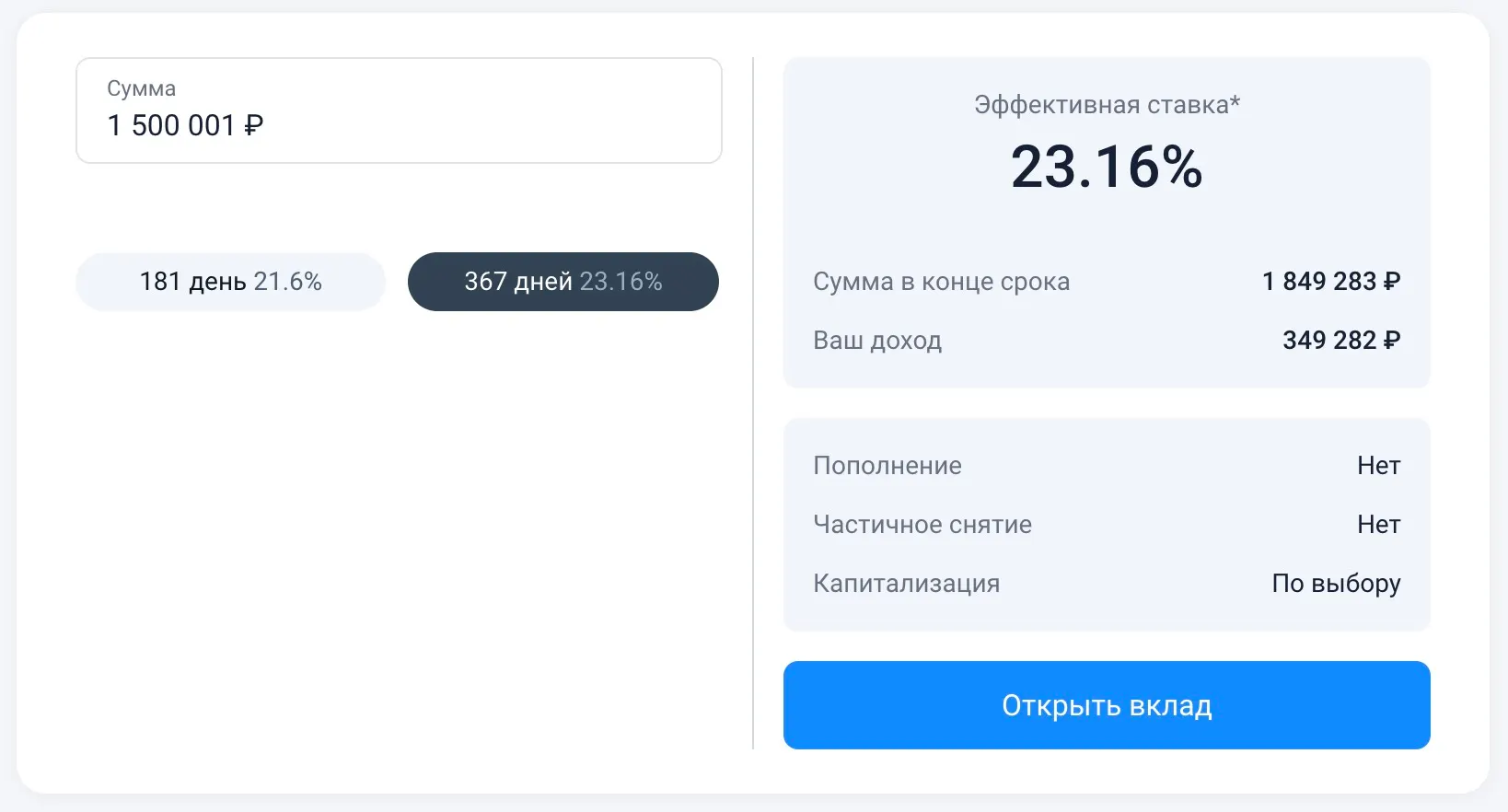Screen dimensions: 1508x812
Task: Click the По выбору capitalization value
Action: click(1336, 584)
